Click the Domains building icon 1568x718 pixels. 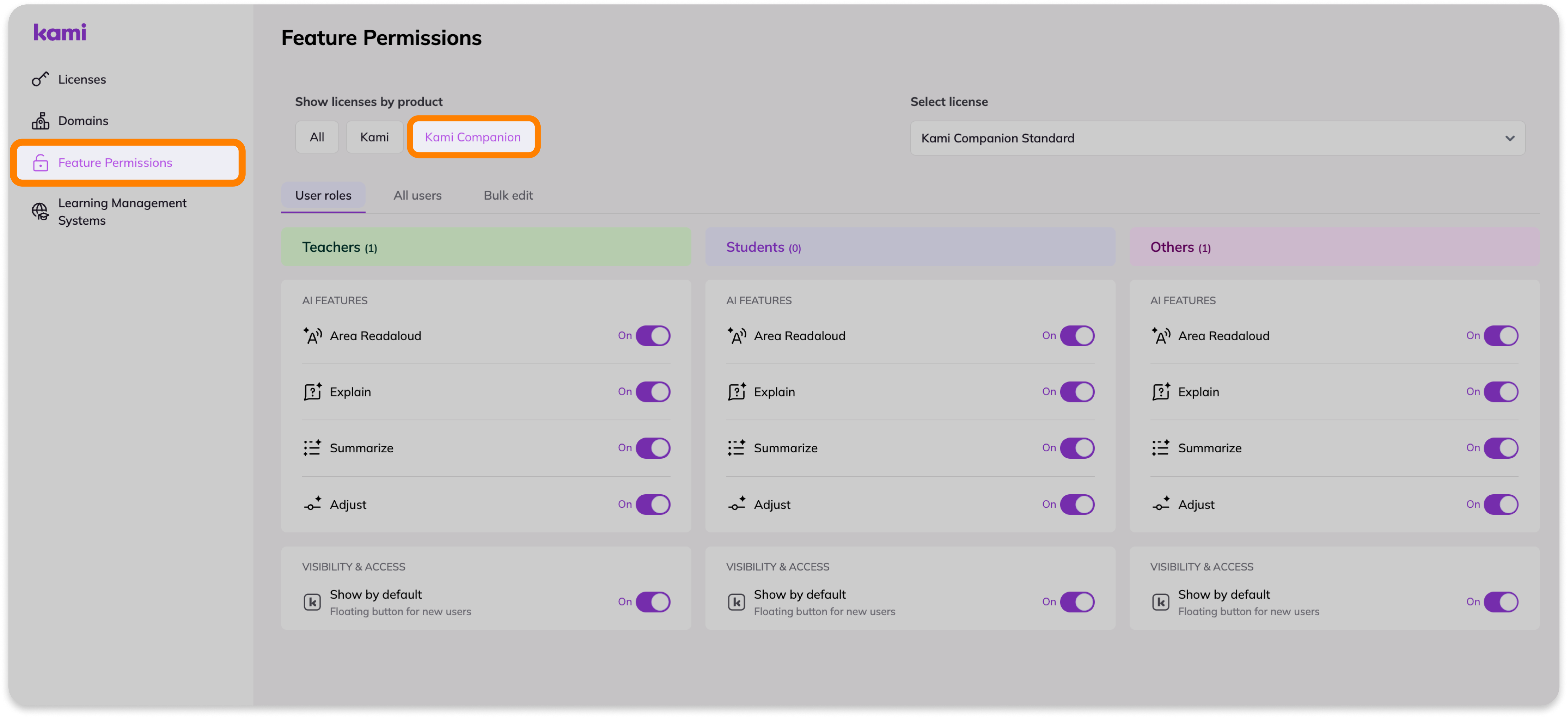[x=40, y=120]
